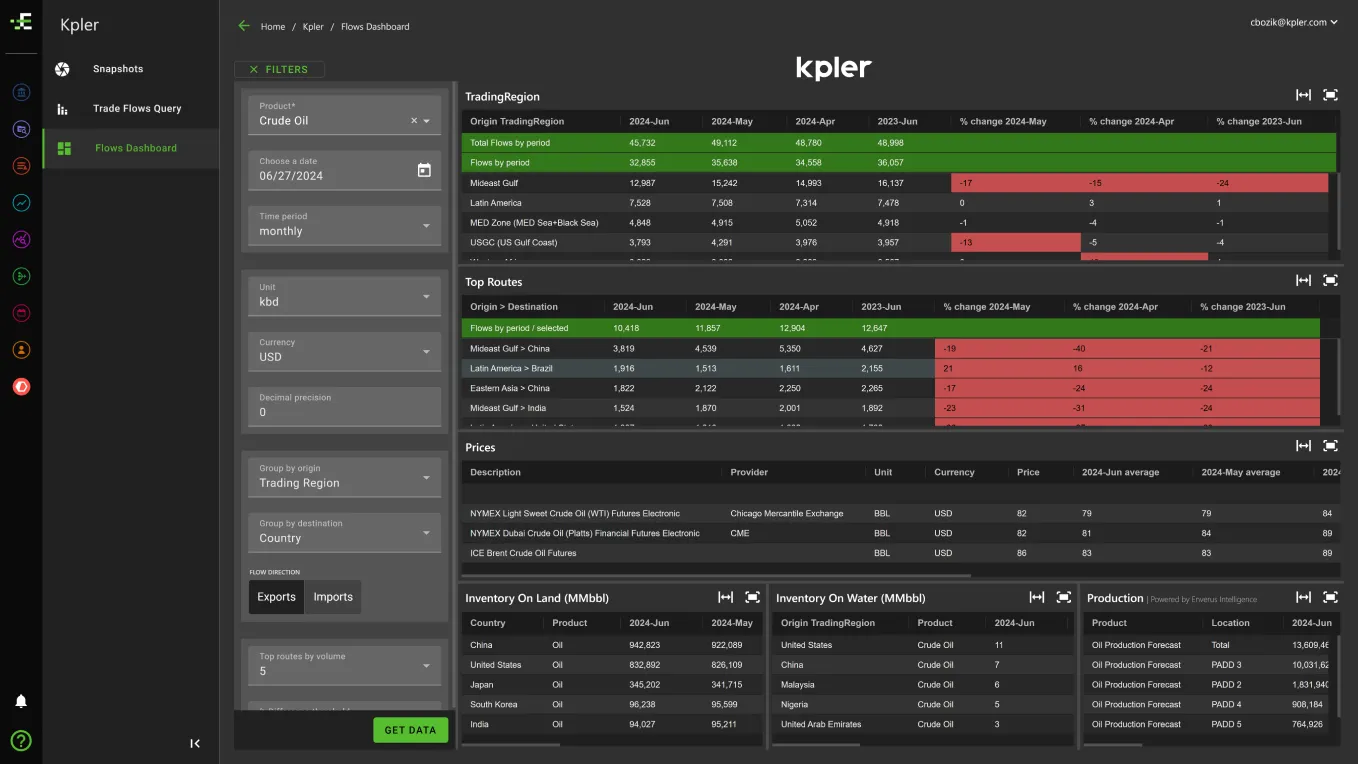This screenshot has height=764, width=1358.
Task: Click the GET DATA button
Action: pos(410,730)
